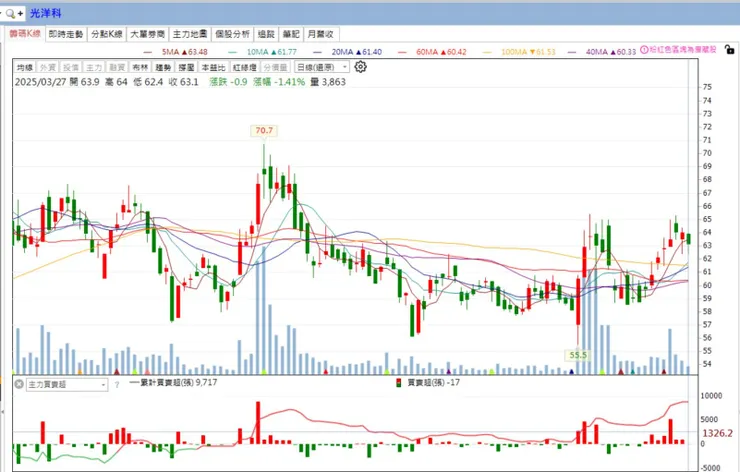Viewport: 740px width, 472px height.
Task: Toggle the 趨勢 overlay button
Action: coord(163,67)
